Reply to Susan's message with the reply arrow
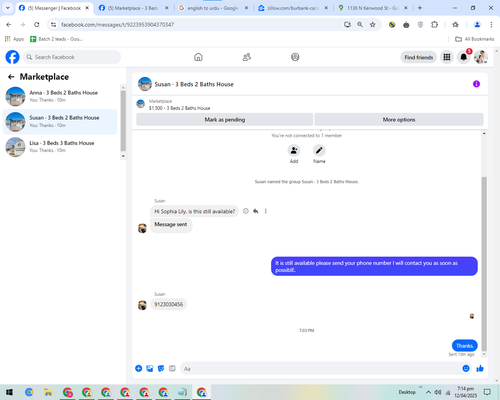 (x=256, y=211)
